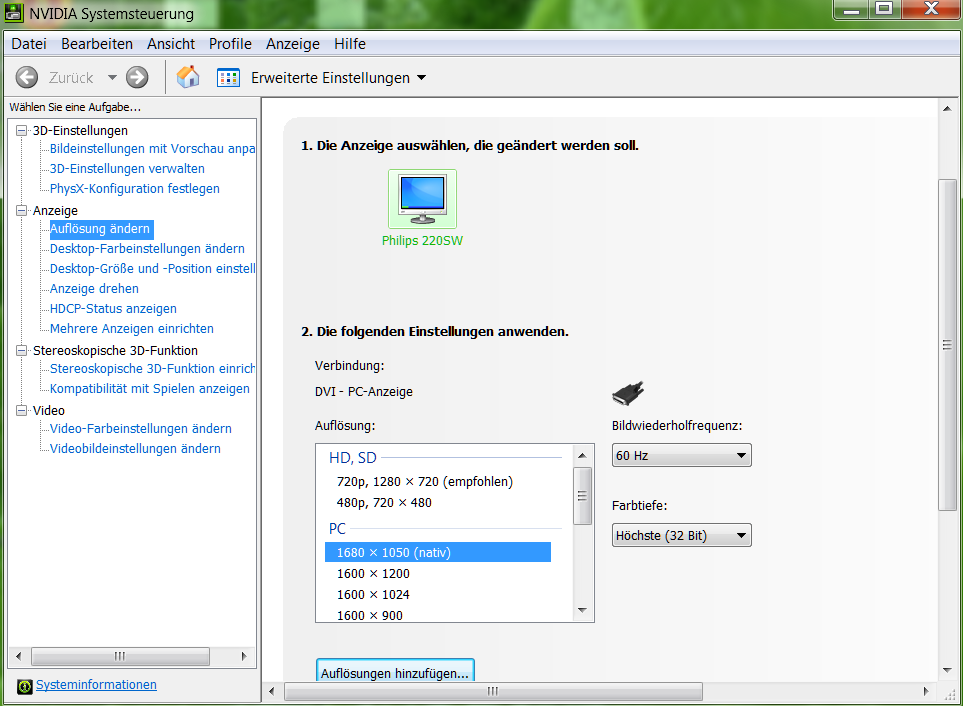Click the main panel horizontal scrollbar thumb
Viewport: 963px width, 706px height.
[493, 691]
